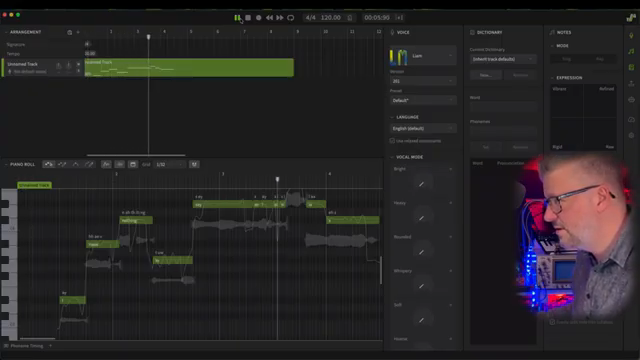
Task: Click the 00:05:90 playback time display
Action: (377, 18)
